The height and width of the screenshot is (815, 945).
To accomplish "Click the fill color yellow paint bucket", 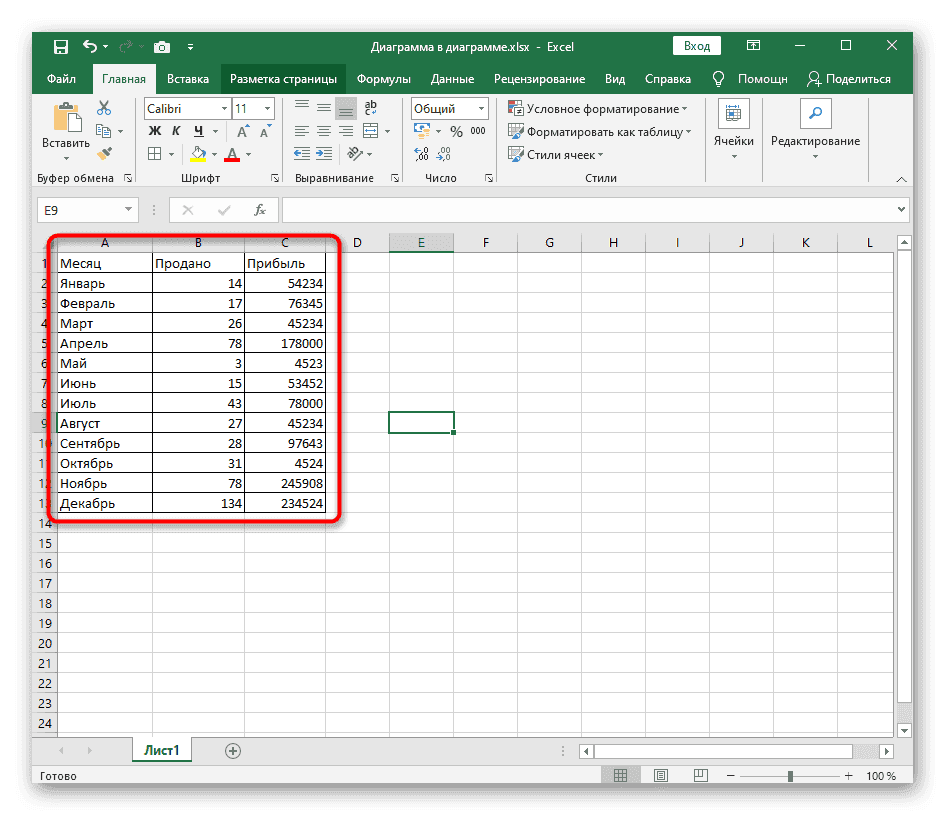I will pyautogui.click(x=198, y=154).
